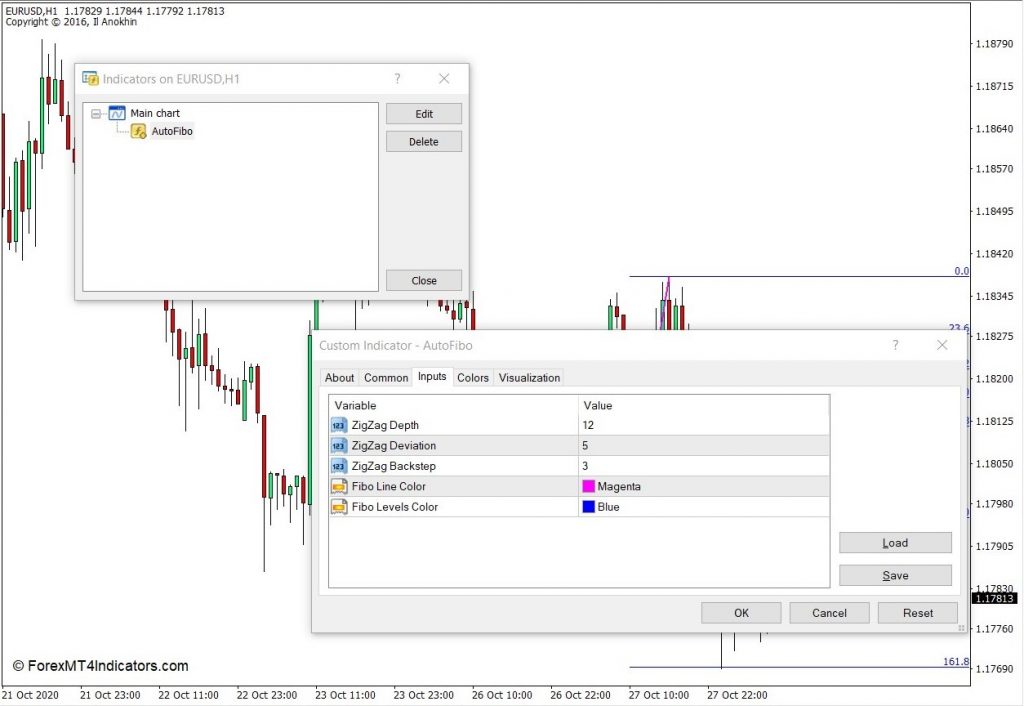
Task: Click the EURUSD,H1 chart header text
Action: point(31,11)
